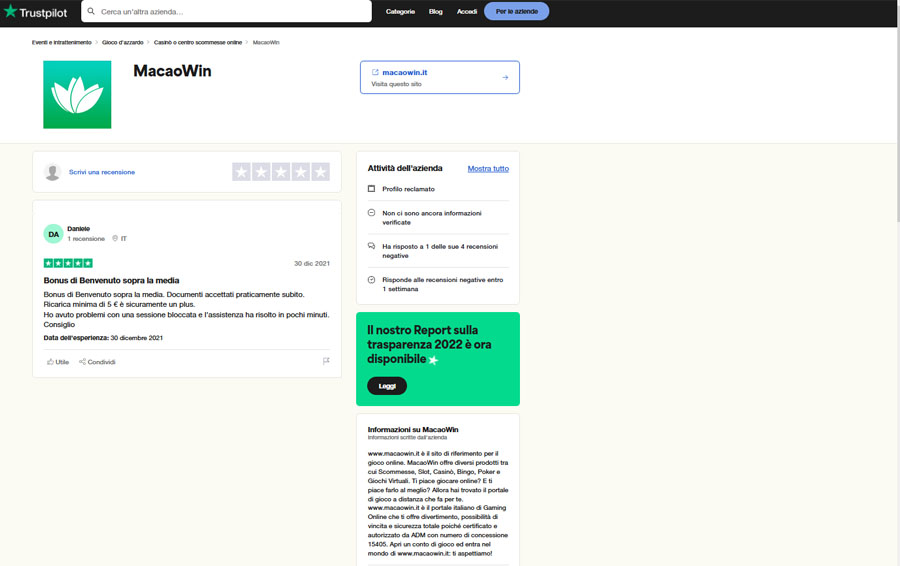
Task: Click the arrow in the macaowin.it card
Action: [x=505, y=77]
